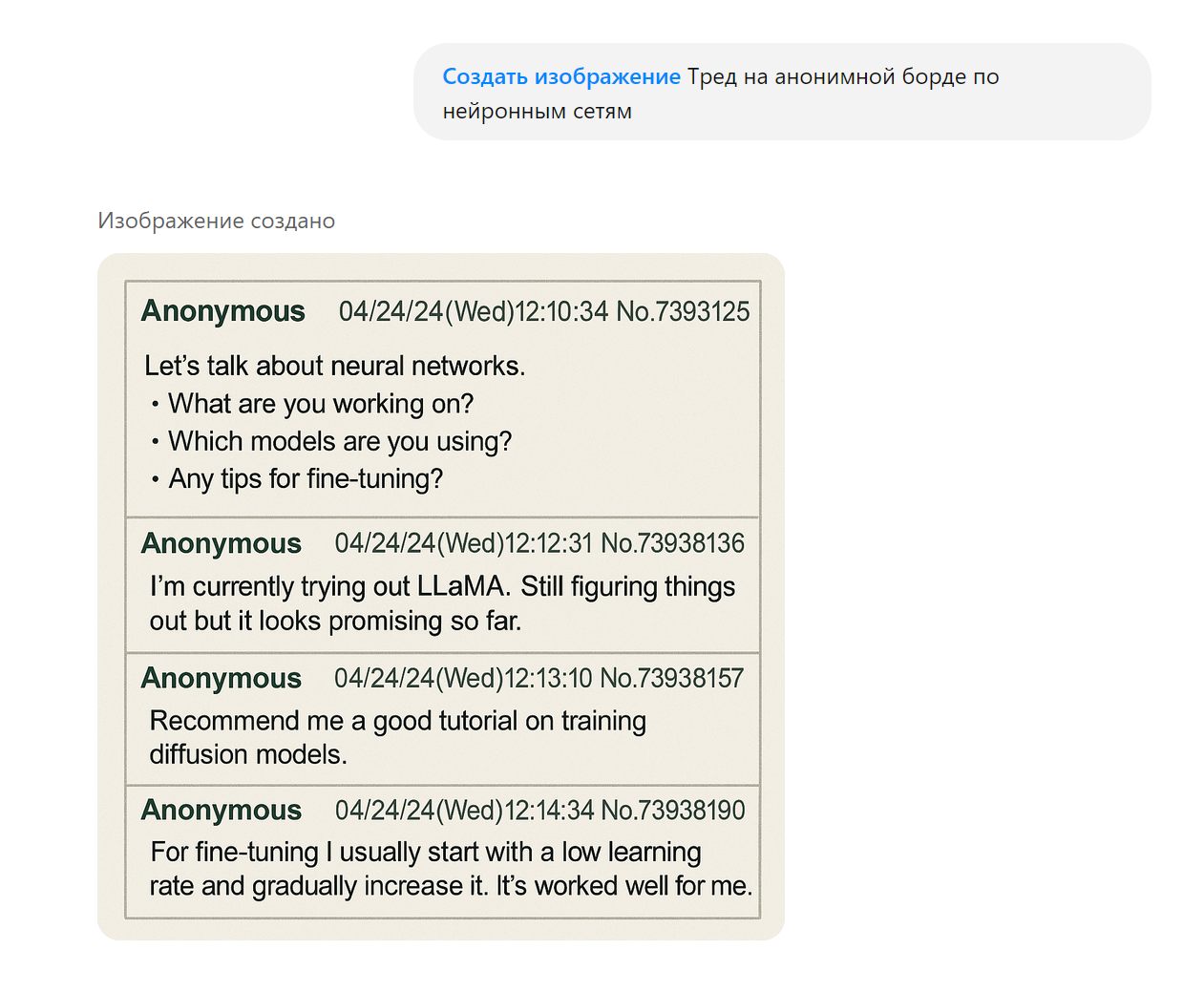Click the 'What are you working on?' bullet
Image resolution: width=1204 pixels, height=992 pixels.
(x=321, y=404)
